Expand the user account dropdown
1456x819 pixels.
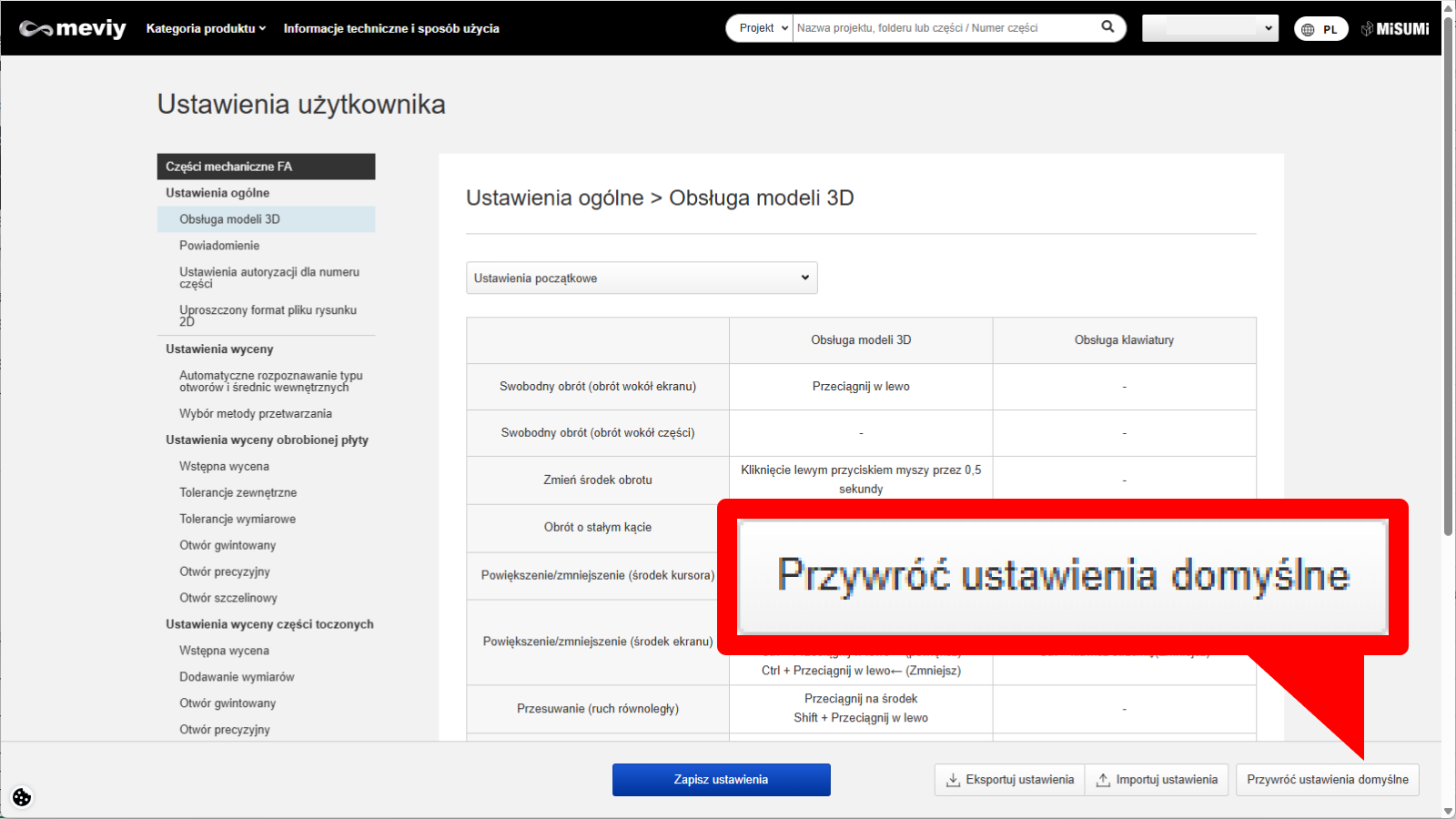[x=1209, y=28]
